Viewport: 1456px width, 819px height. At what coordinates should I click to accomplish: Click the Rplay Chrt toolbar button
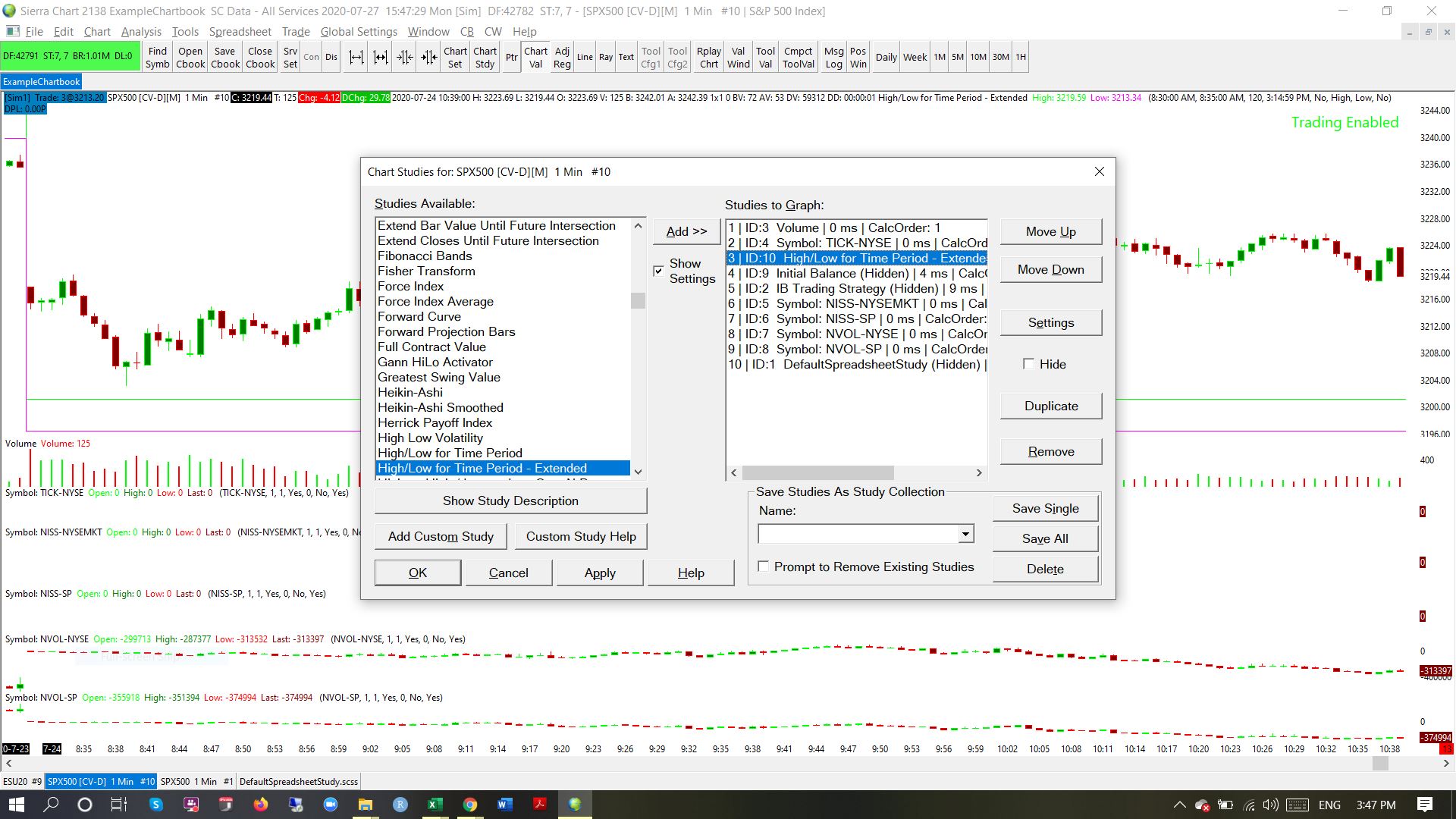708,58
